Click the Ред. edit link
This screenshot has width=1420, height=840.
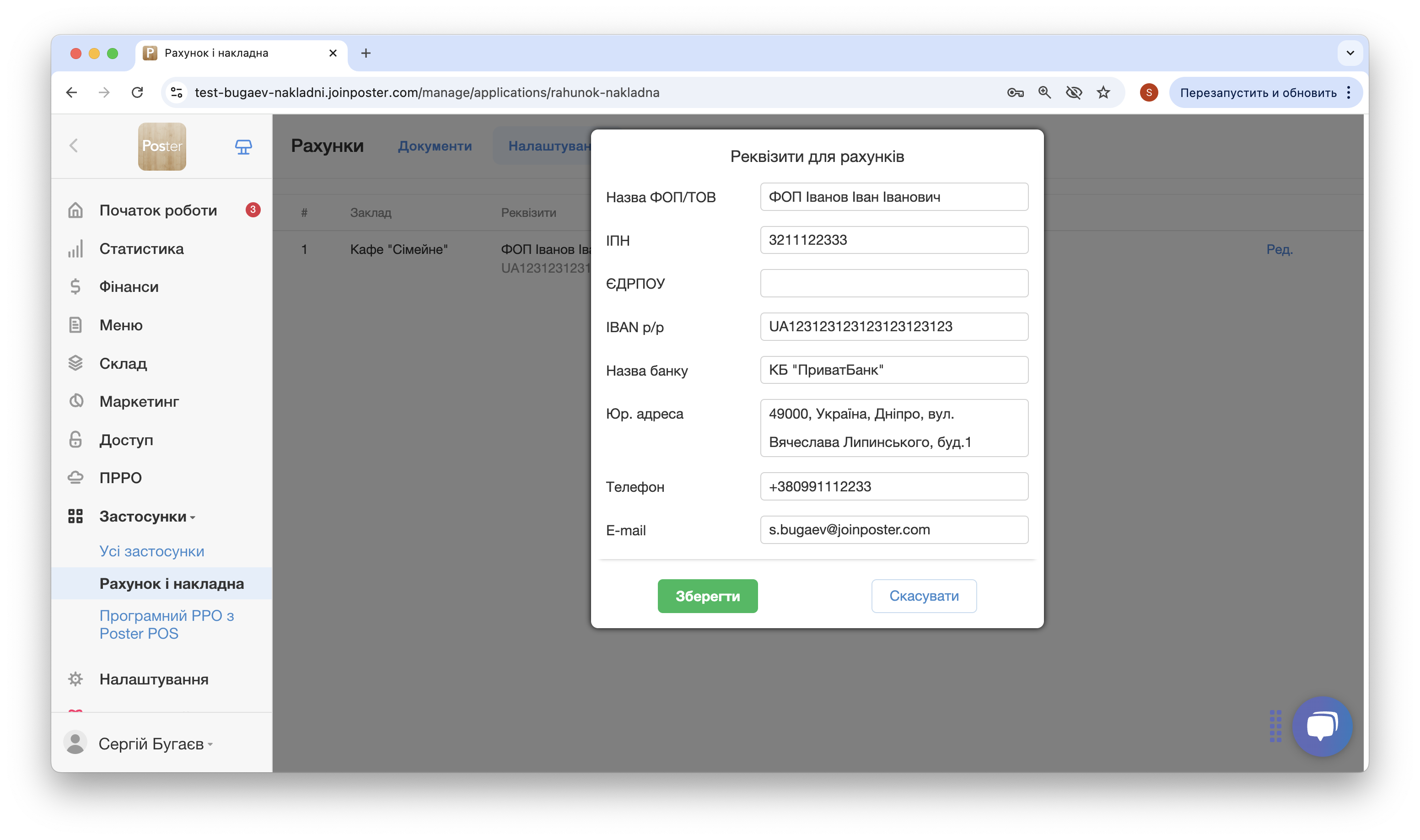coord(1280,249)
